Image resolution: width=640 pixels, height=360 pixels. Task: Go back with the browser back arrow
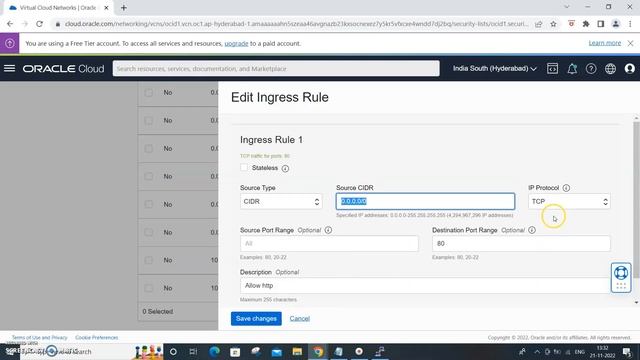10,24
